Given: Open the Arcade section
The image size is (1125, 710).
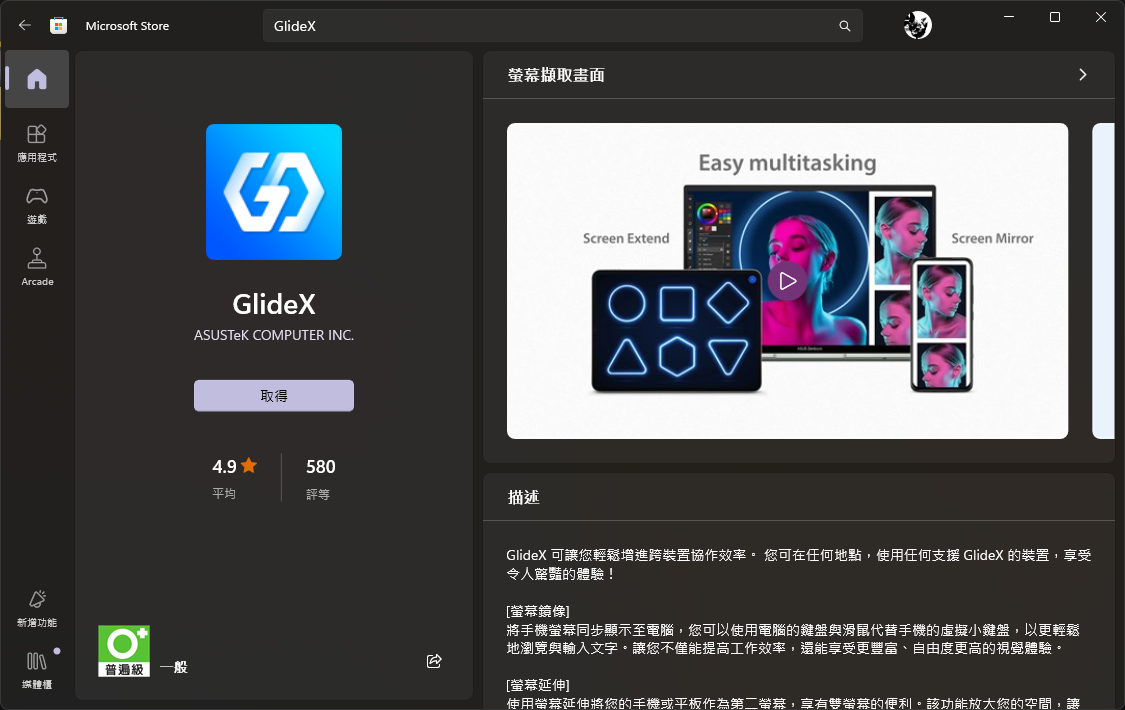Looking at the screenshot, I should click(x=37, y=267).
